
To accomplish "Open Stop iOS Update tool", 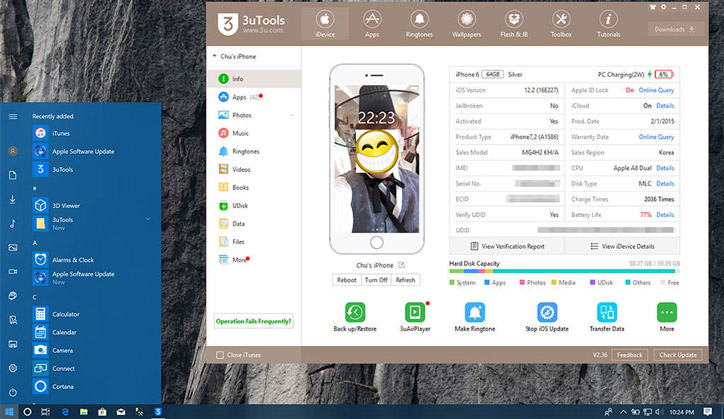I will click(547, 317).
